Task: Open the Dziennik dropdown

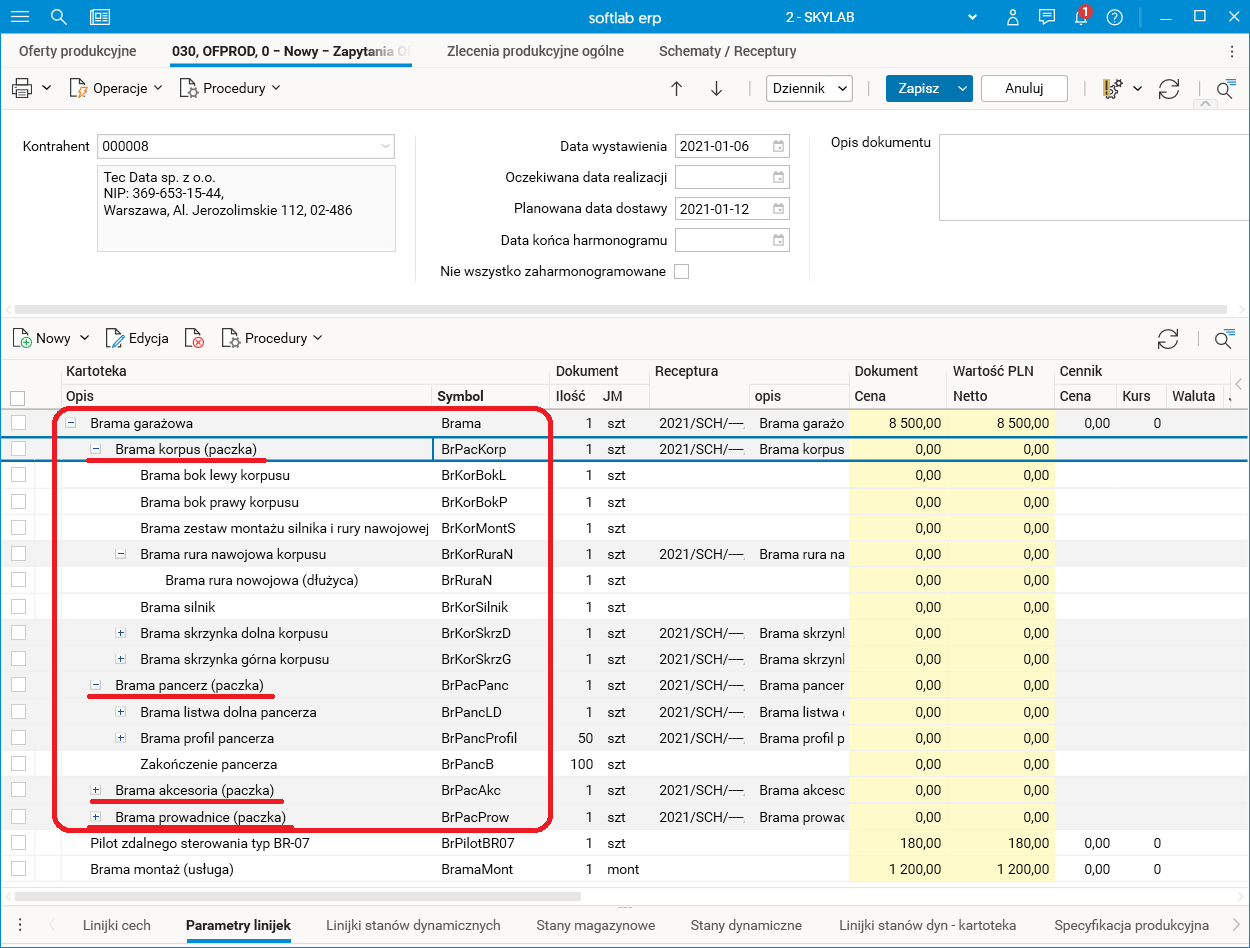Action: tap(808, 88)
